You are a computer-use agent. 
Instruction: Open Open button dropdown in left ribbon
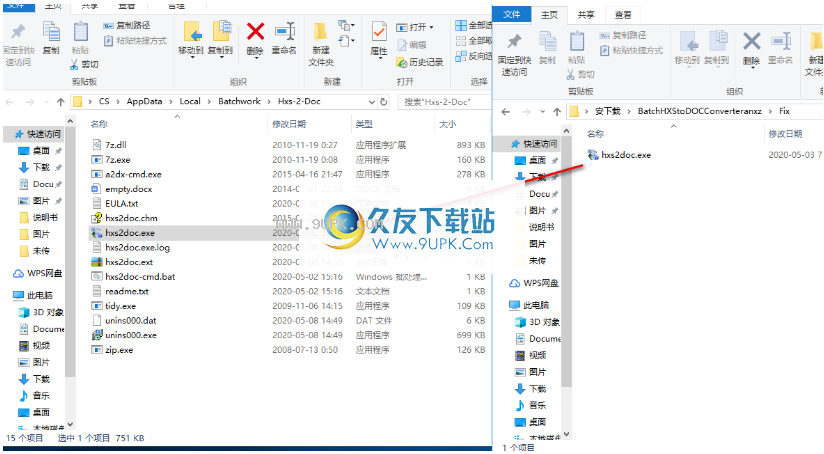pyautogui.click(x=431, y=27)
